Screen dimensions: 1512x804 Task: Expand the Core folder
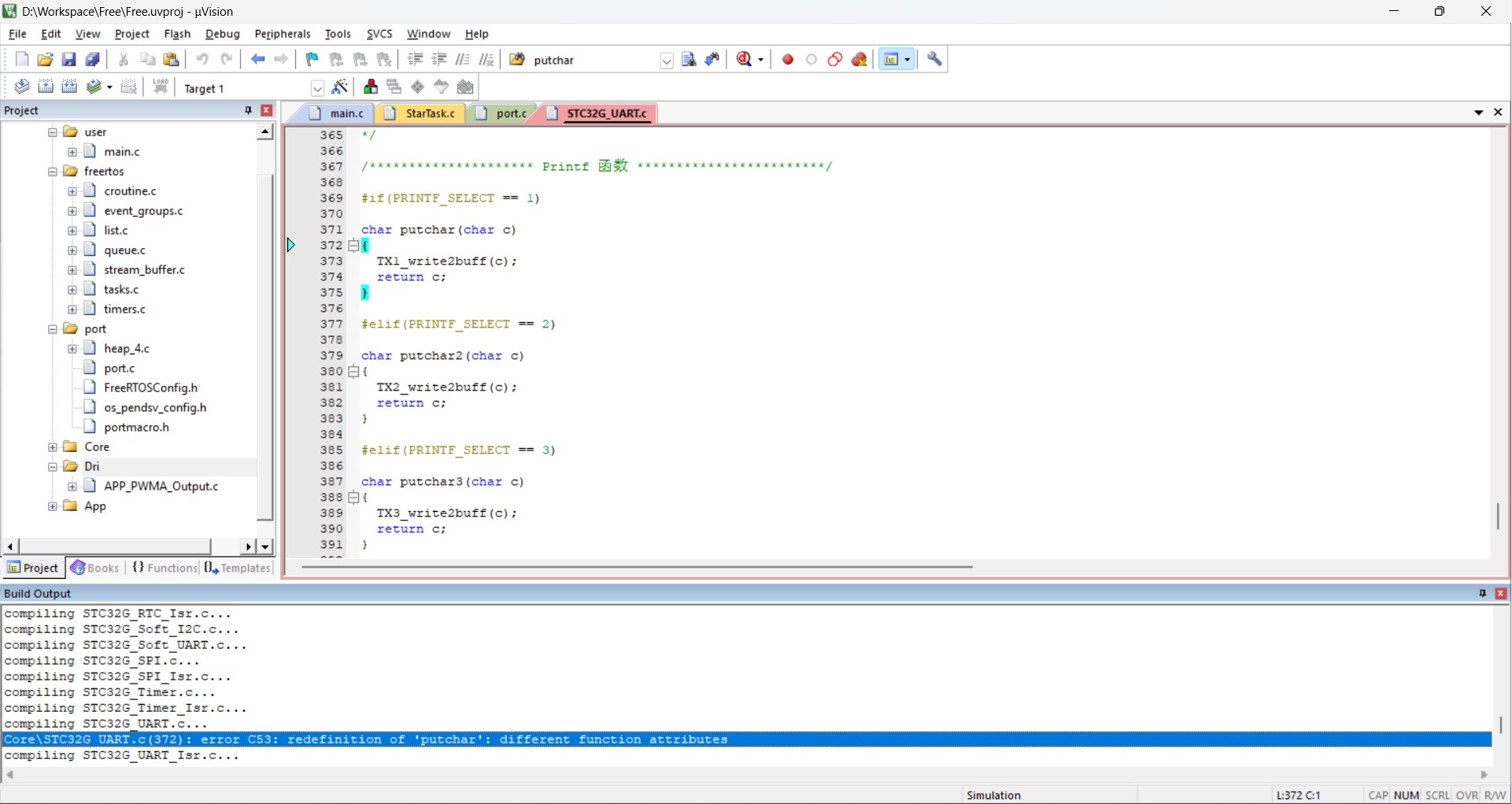coord(53,447)
